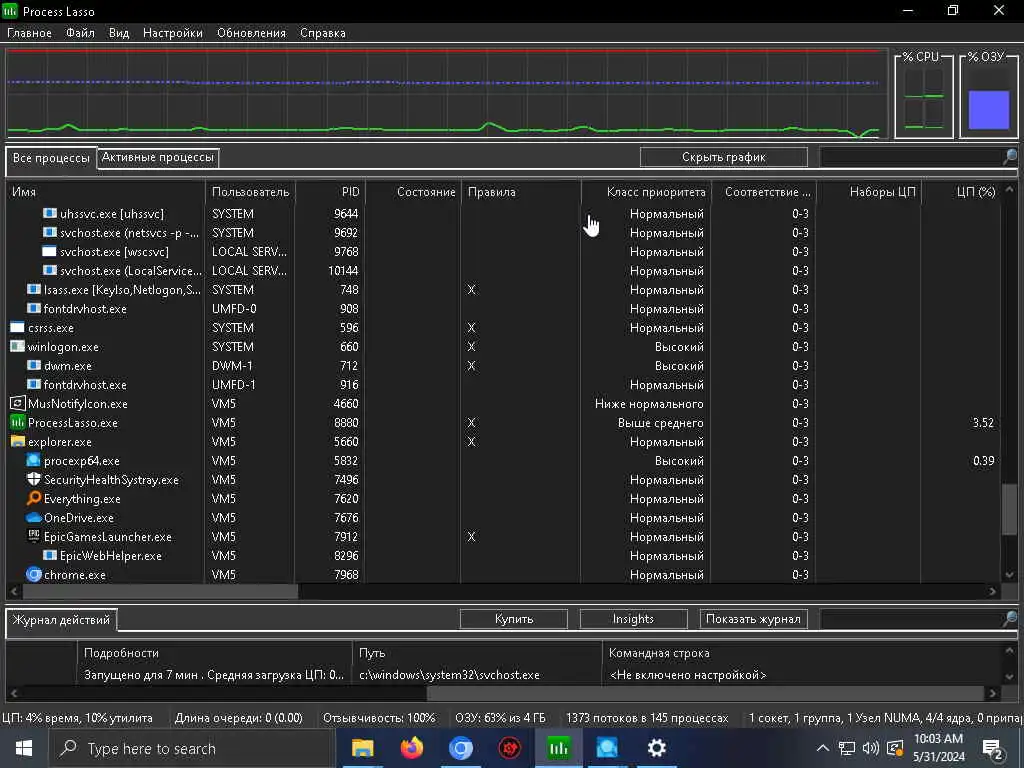Click the Everything.exe magnifier icon
This screenshot has width=1024, height=768.
(x=34, y=498)
